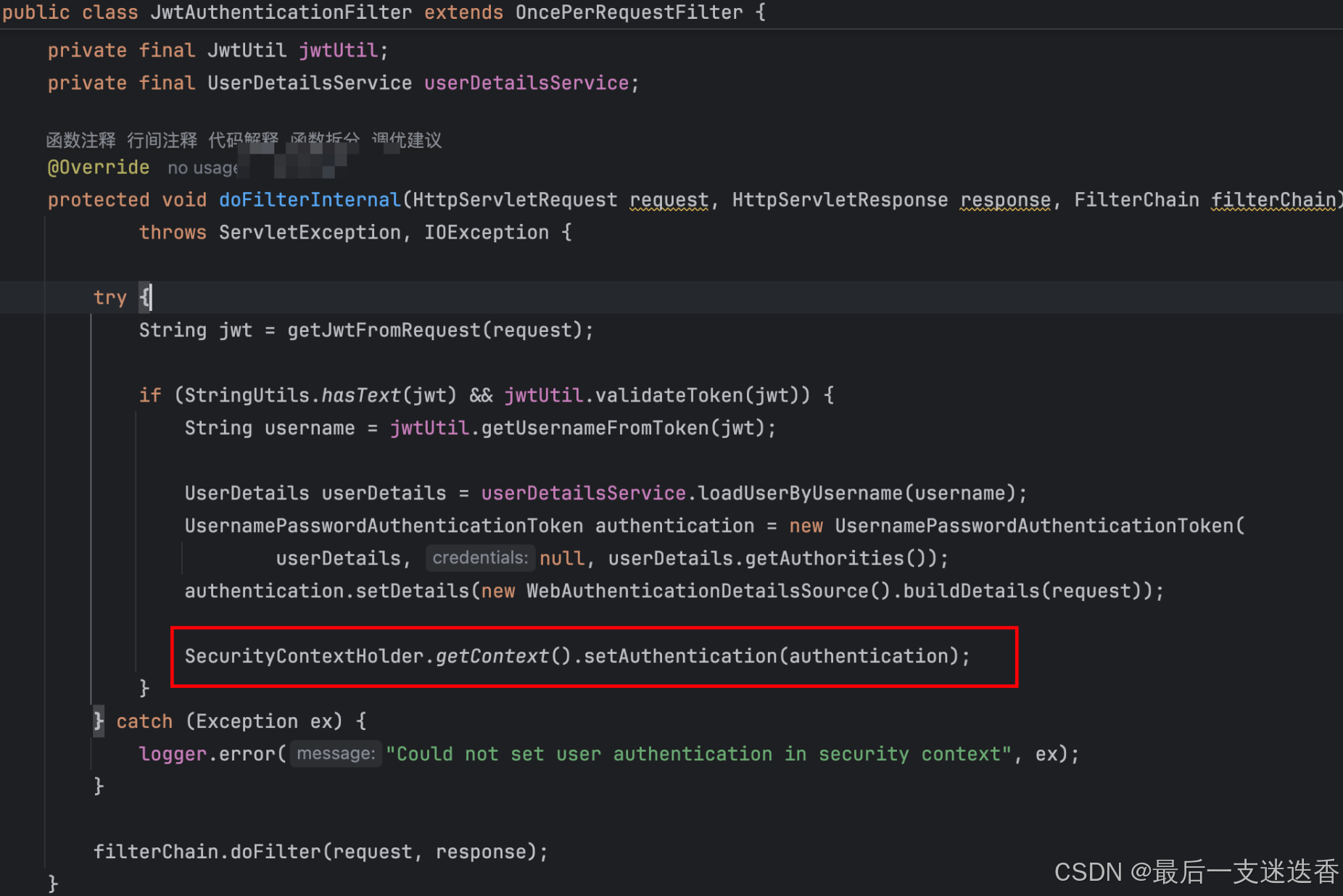
Task: Click the underlined request parameter
Action: click(x=669, y=200)
